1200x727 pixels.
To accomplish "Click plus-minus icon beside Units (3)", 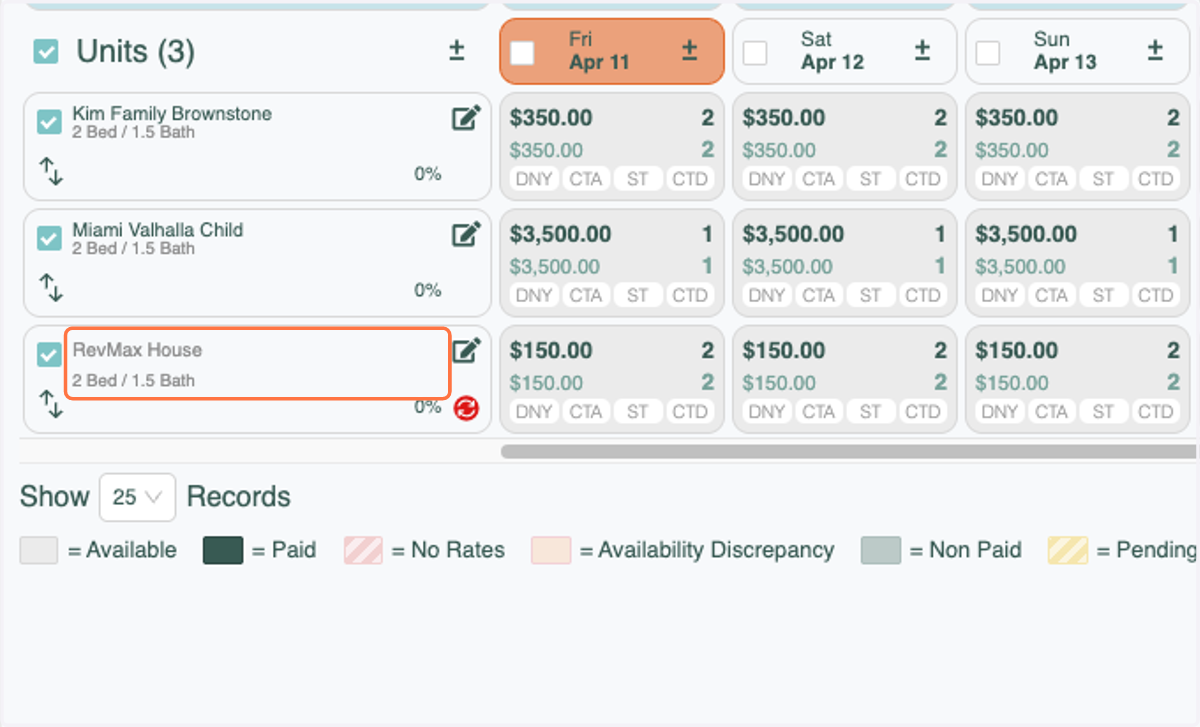I will (x=456, y=50).
